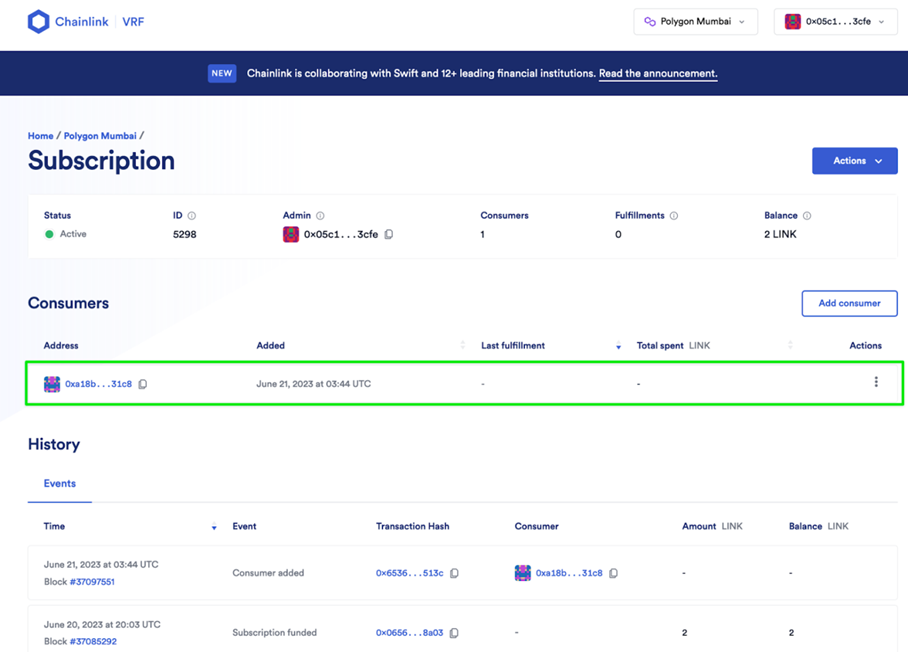The image size is (908, 652).
Task: Sort consumers by Added column
Action: [462, 345]
